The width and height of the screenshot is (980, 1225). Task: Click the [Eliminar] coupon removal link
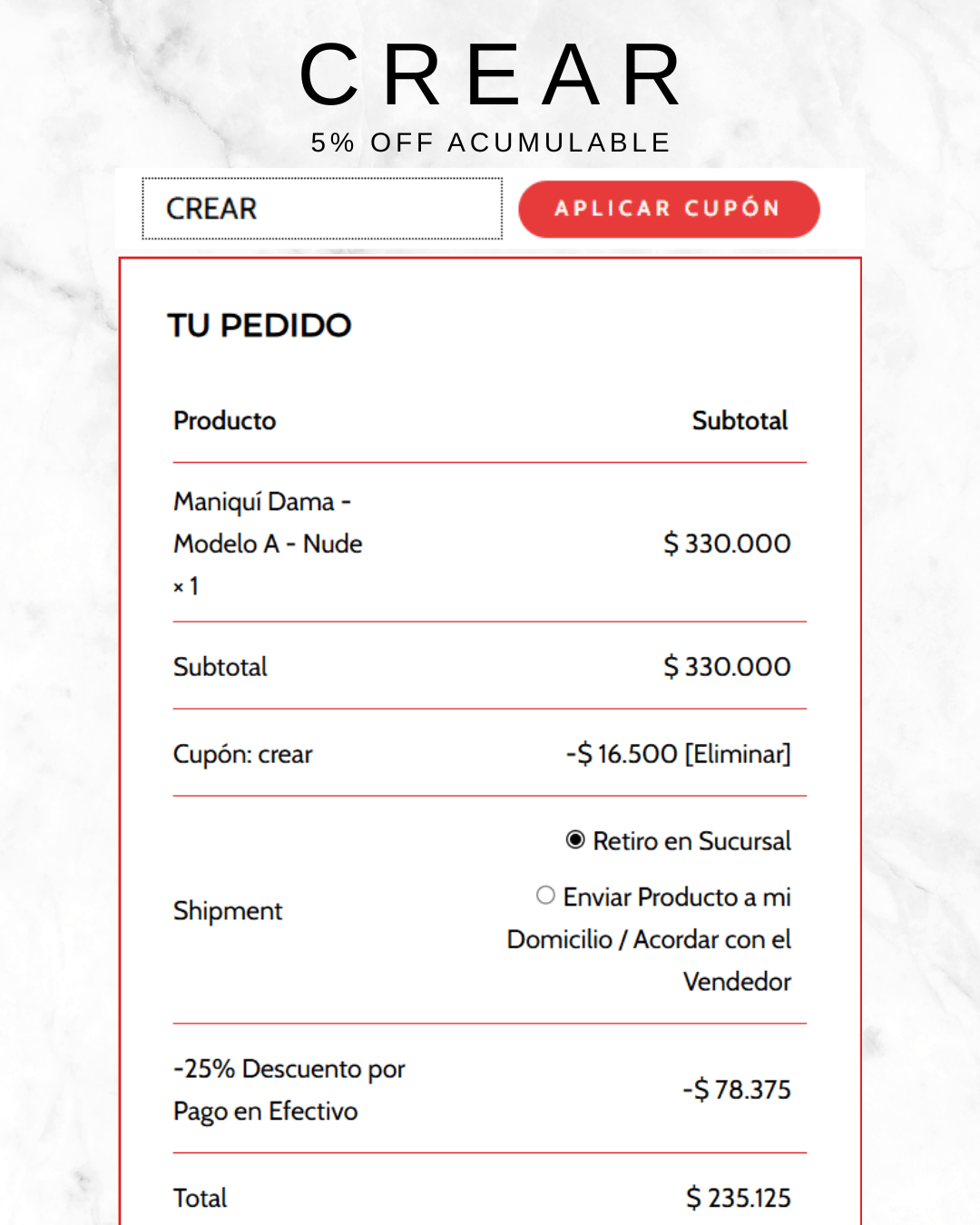coord(738,754)
